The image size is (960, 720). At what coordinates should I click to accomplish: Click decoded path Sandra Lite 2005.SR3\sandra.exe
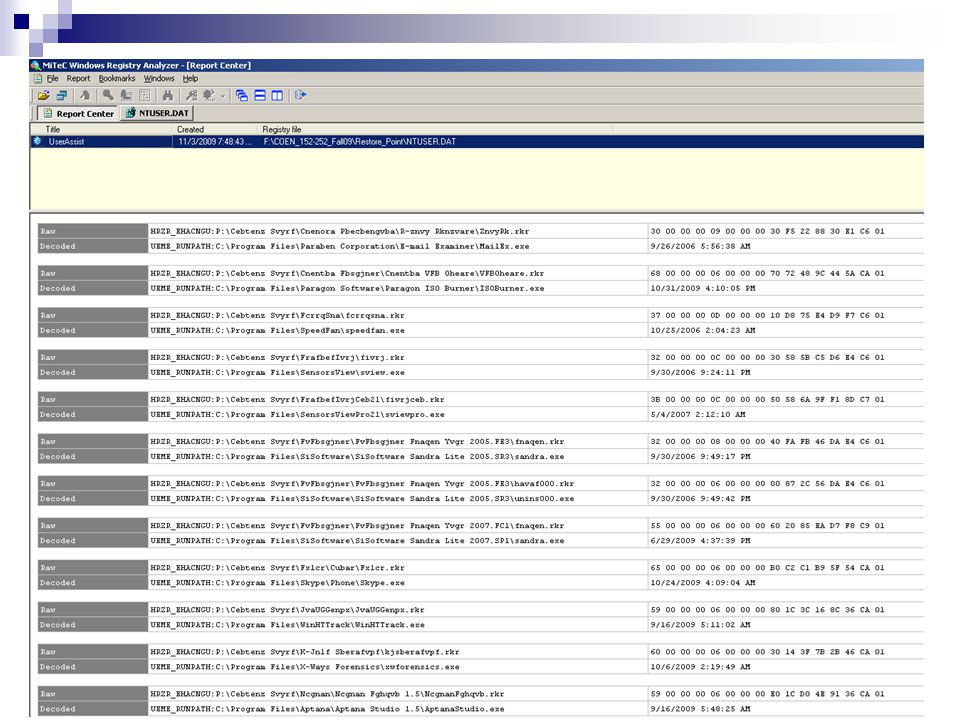click(x=358, y=457)
